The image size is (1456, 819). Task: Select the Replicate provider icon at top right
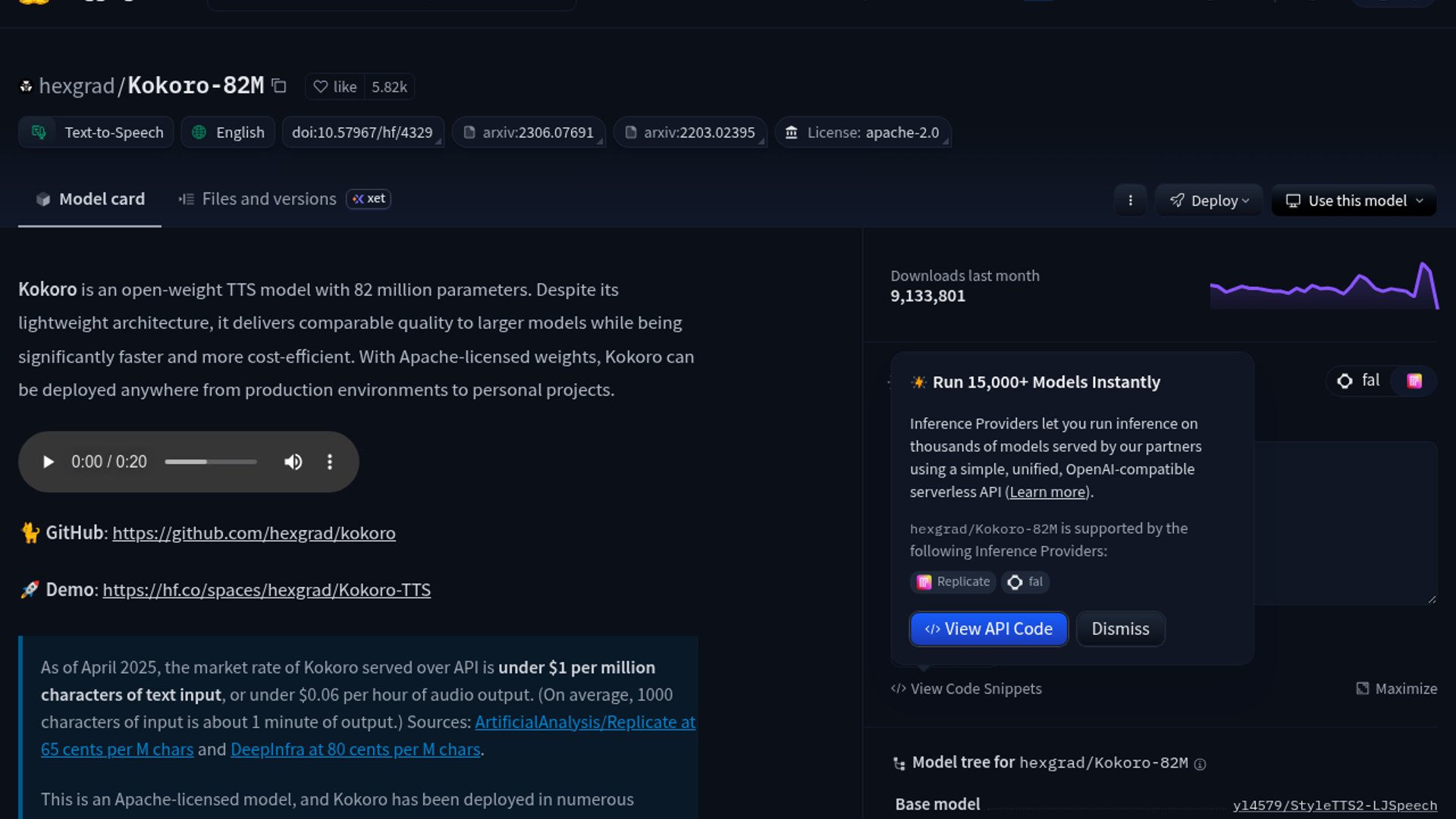tap(1414, 381)
